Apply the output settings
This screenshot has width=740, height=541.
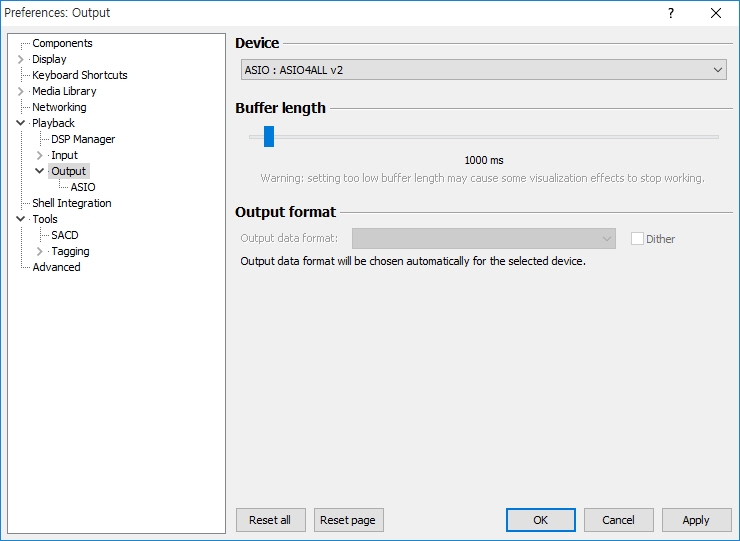[x=696, y=520]
